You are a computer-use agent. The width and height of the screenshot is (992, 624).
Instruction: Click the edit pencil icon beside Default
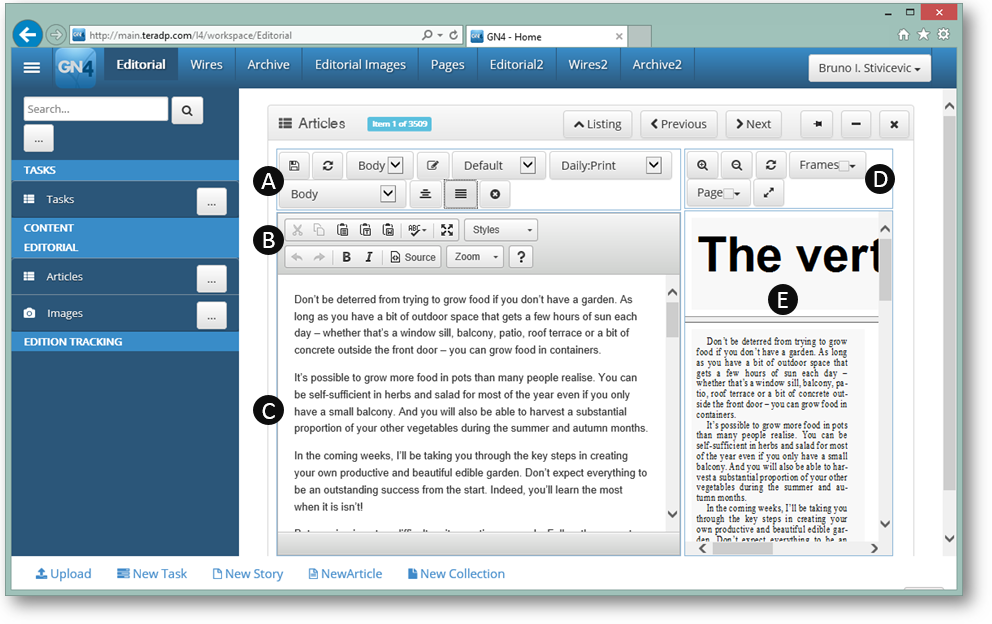click(433, 165)
